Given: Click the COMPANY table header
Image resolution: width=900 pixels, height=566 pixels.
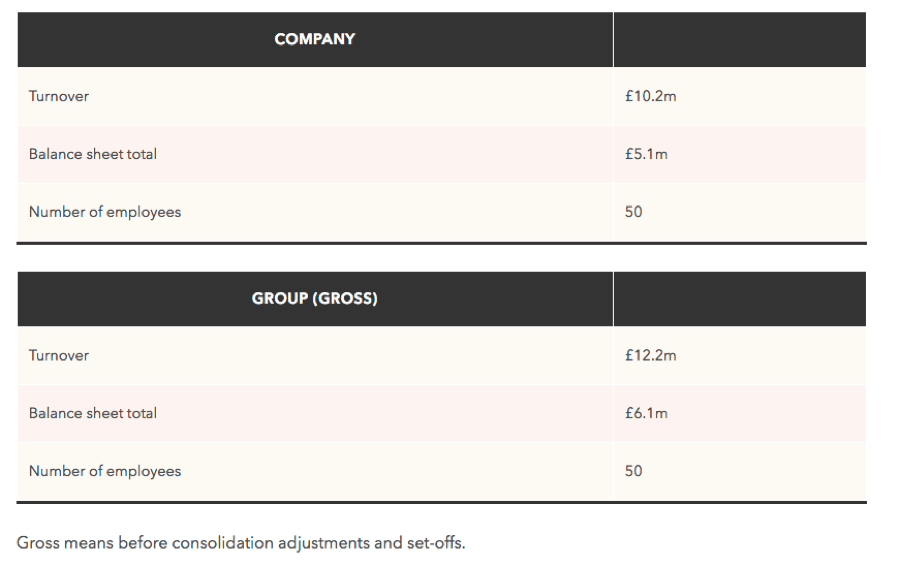Looking at the screenshot, I should (x=315, y=39).
